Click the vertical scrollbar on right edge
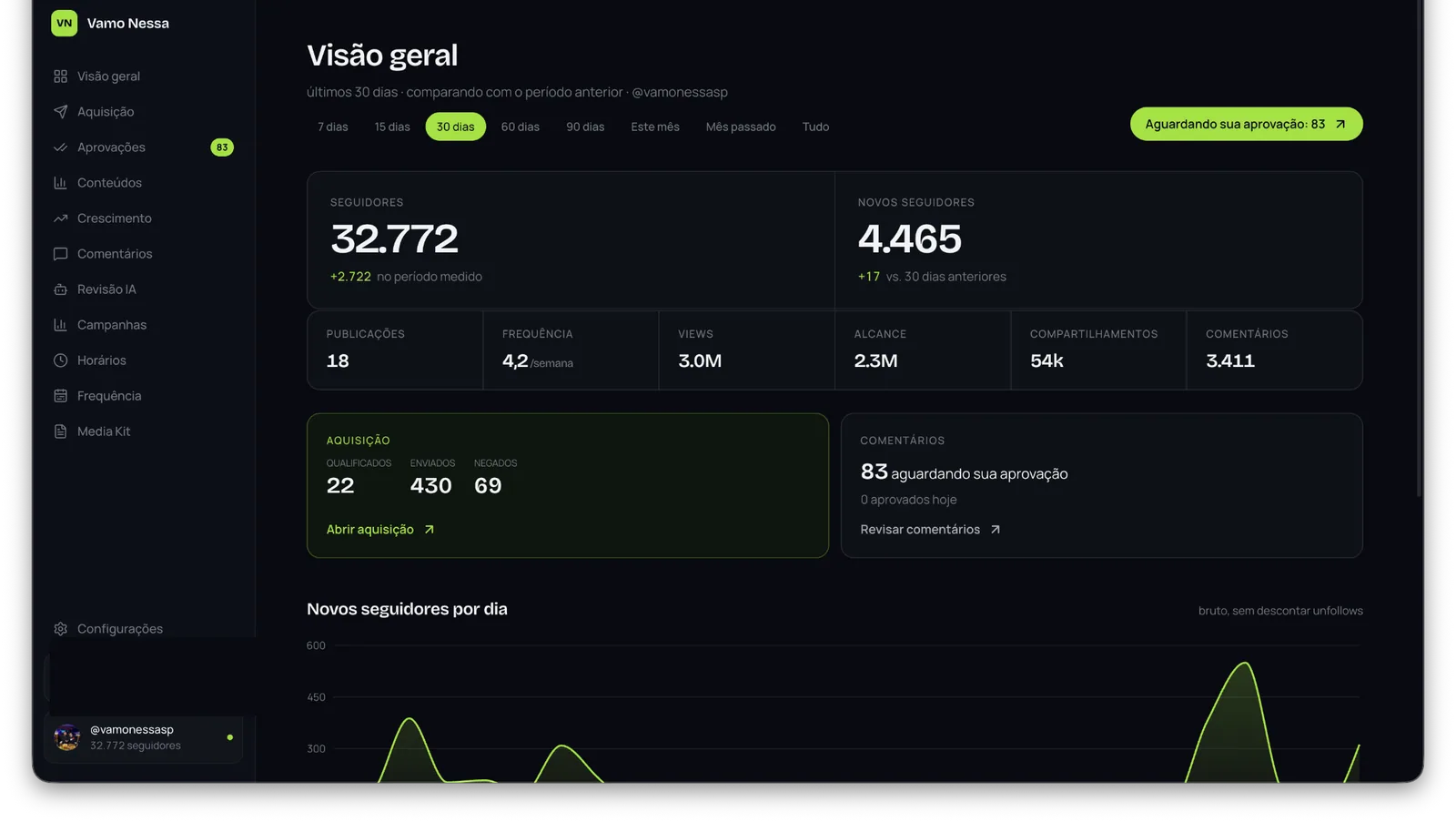The width and height of the screenshot is (1456, 822). click(x=1419, y=249)
